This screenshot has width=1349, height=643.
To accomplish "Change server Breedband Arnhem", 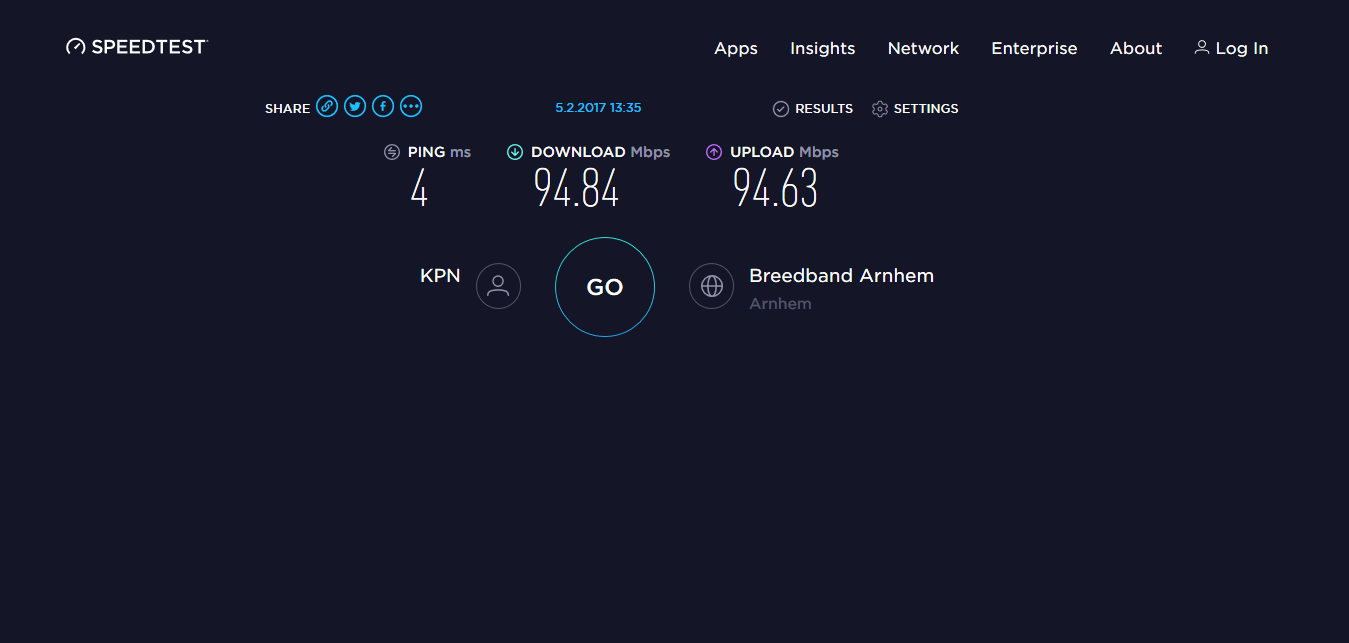I will [841, 276].
